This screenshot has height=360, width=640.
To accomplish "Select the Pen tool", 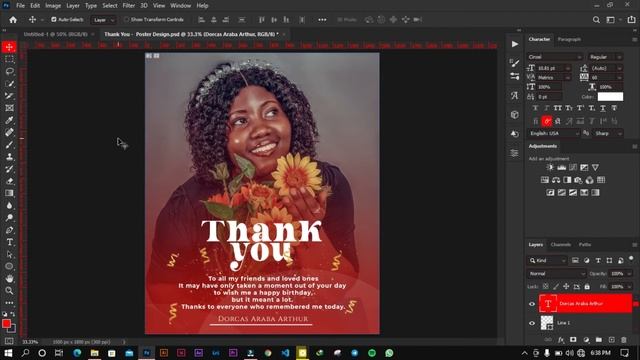I will (x=9, y=230).
